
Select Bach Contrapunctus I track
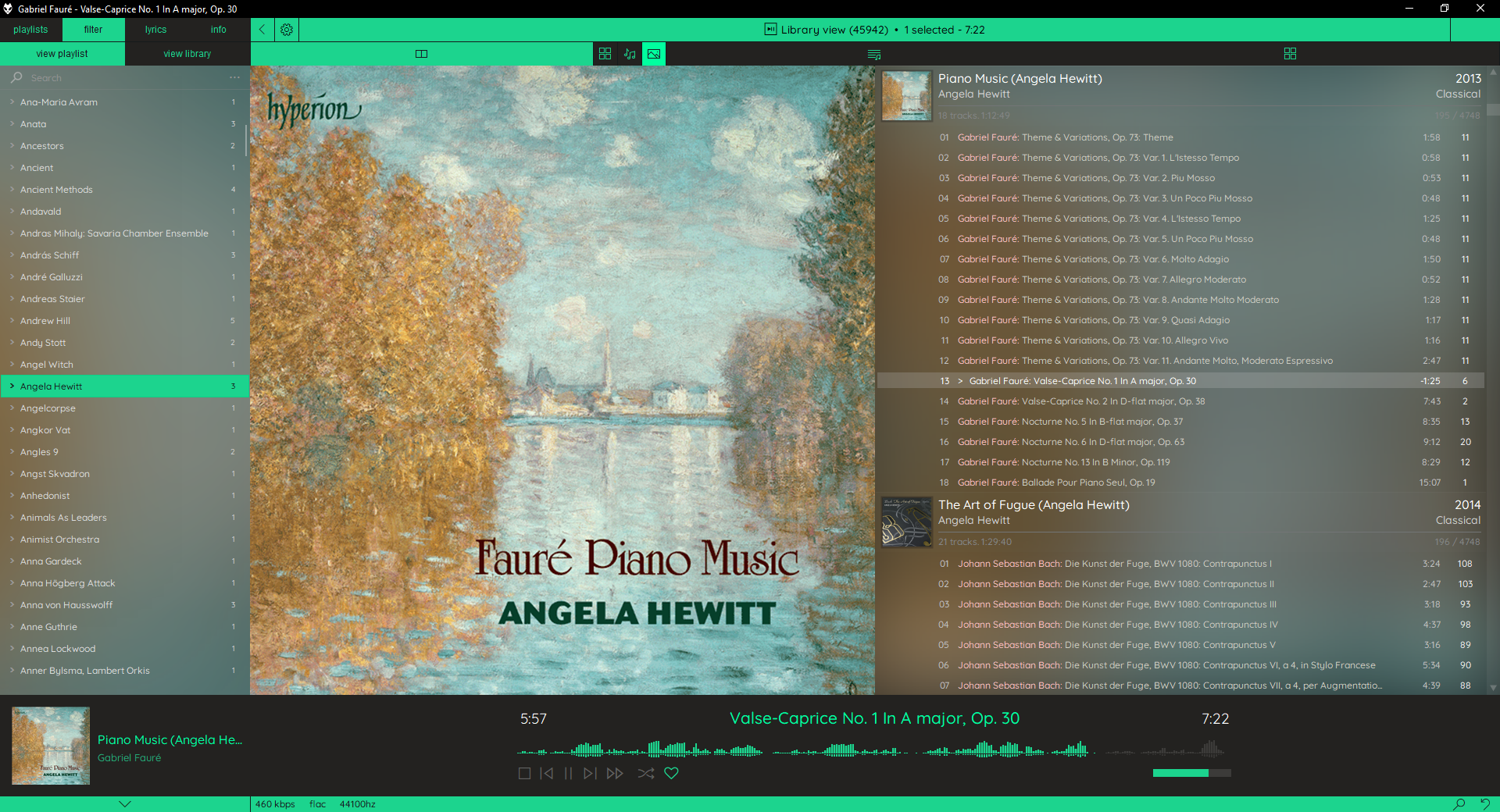click(1181, 564)
